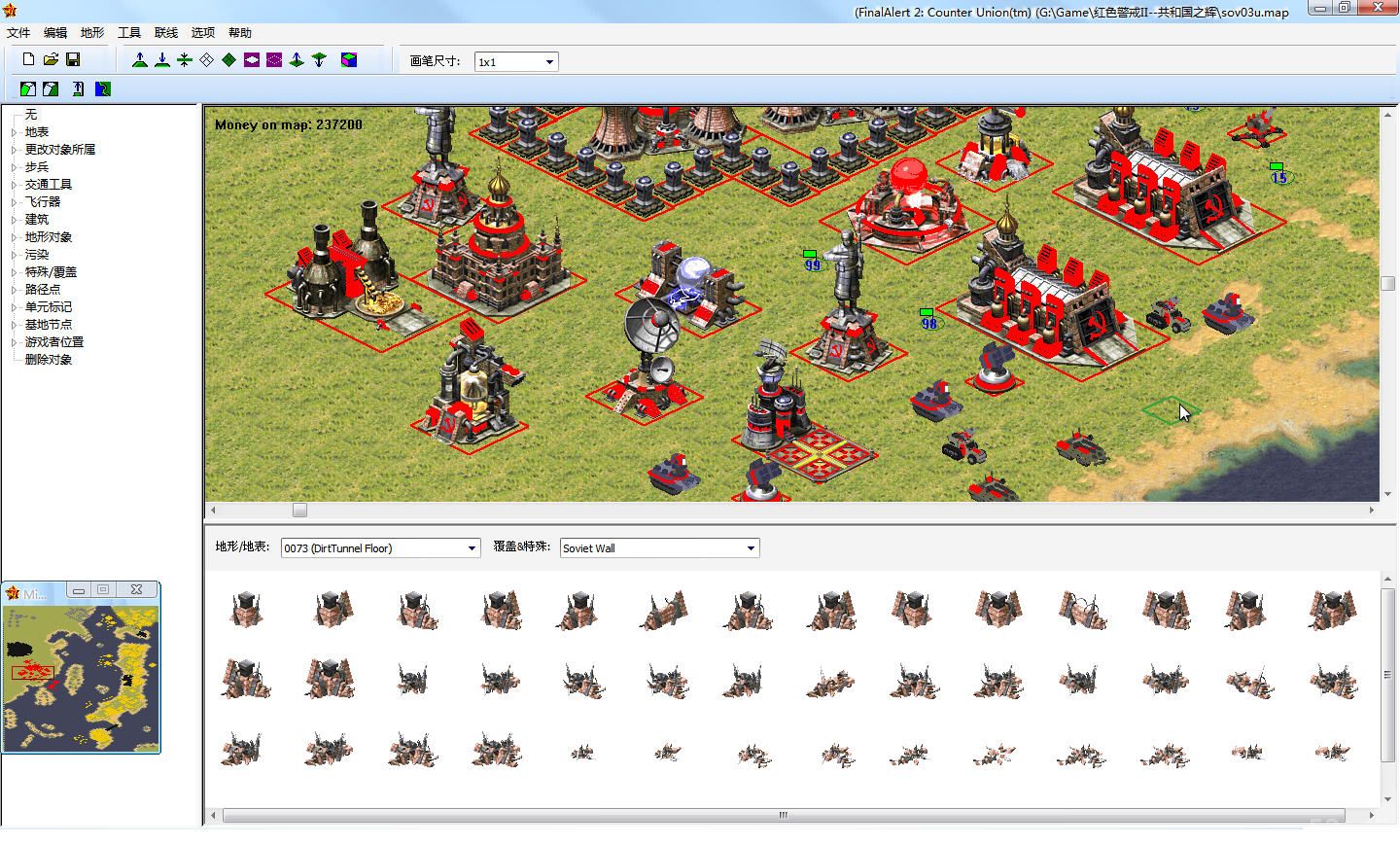Close the minimap window
Screen dimensions: 1400x846
pyautogui.click(x=137, y=590)
